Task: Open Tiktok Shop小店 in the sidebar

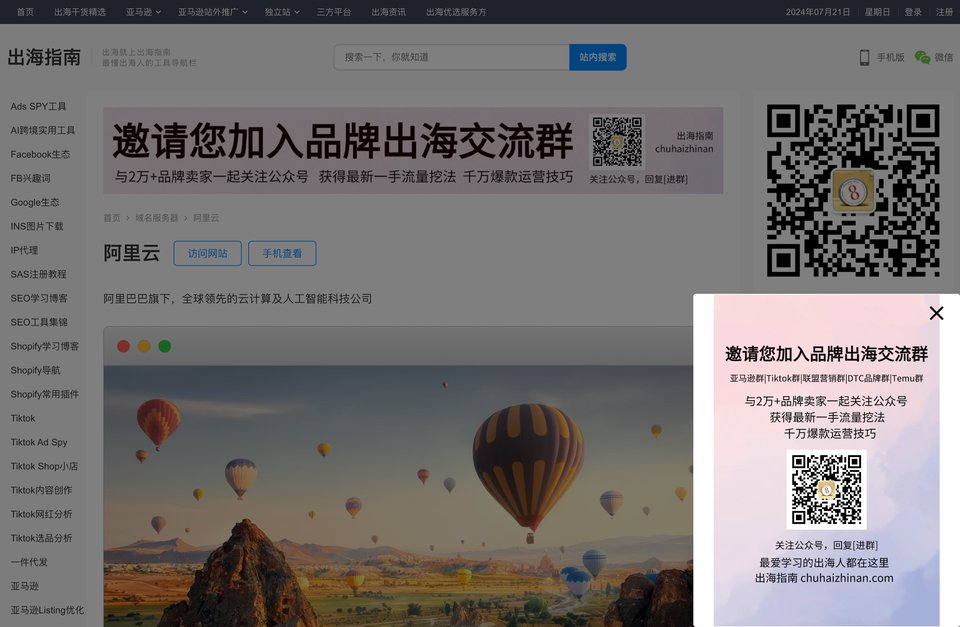Action: (x=43, y=466)
